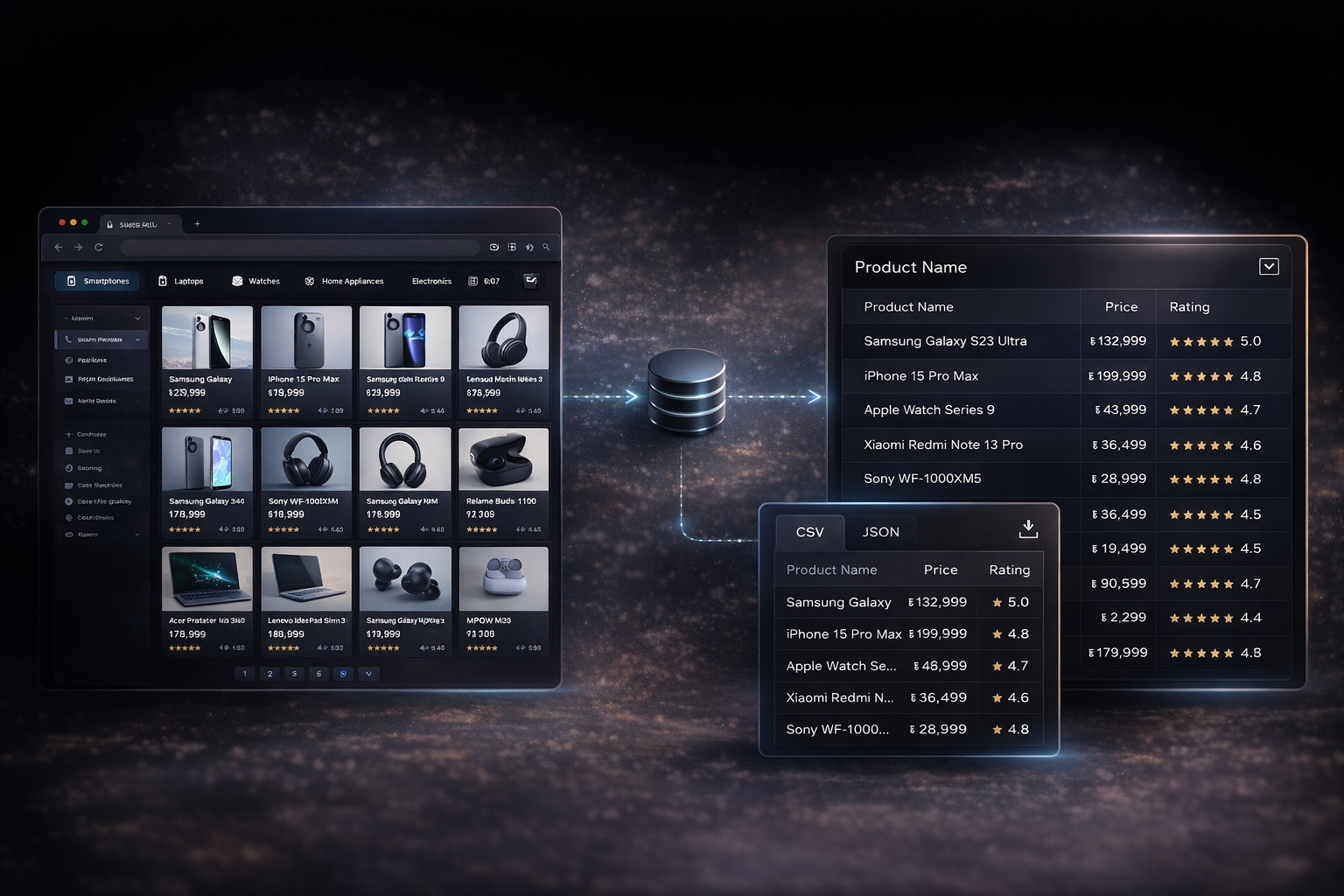Open a new browser tab
The height and width of the screenshot is (896, 1344).
[x=197, y=224]
